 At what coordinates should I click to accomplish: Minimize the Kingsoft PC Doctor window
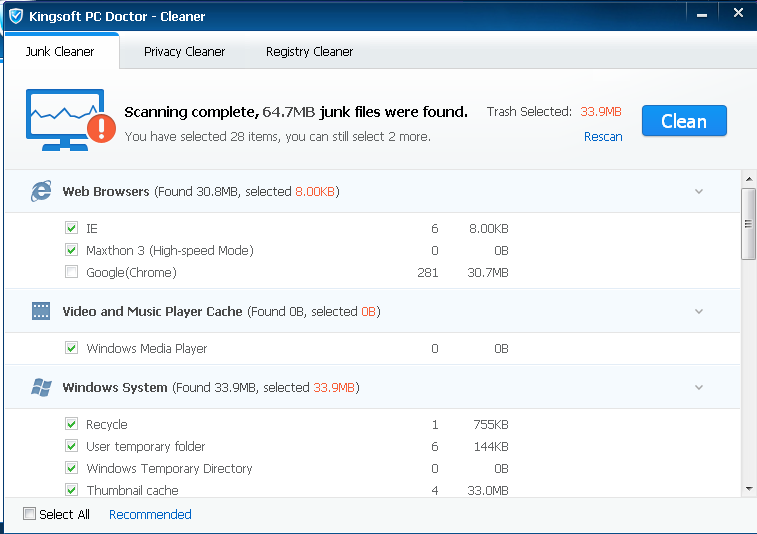click(x=702, y=15)
